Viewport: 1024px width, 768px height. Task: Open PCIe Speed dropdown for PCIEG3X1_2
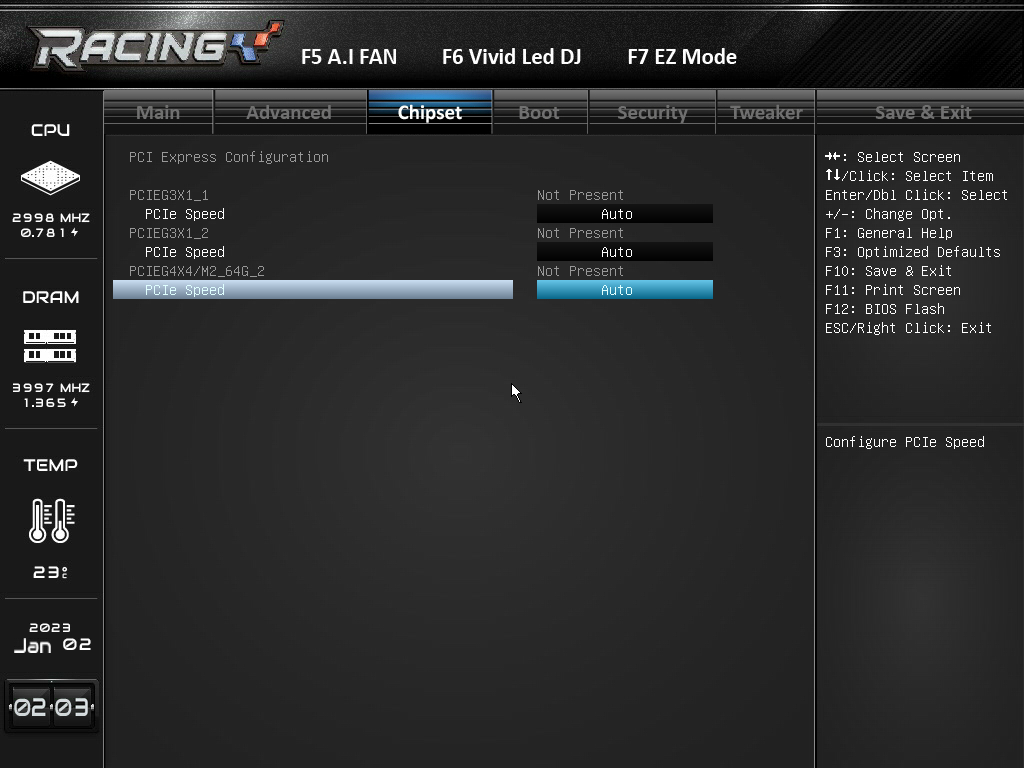[x=624, y=252]
